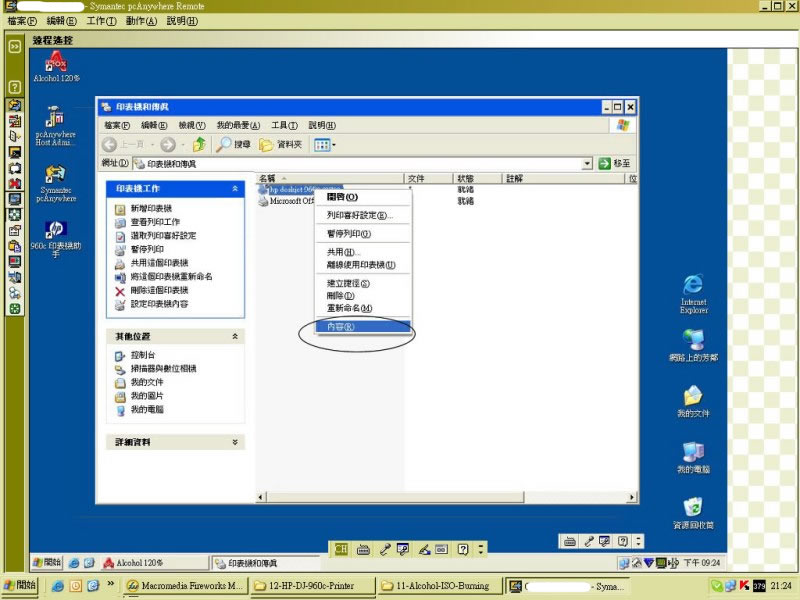This screenshot has height=600, width=800.
Task: Open 工作(T) menu in pcAnywhere
Action: pos(102,21)
